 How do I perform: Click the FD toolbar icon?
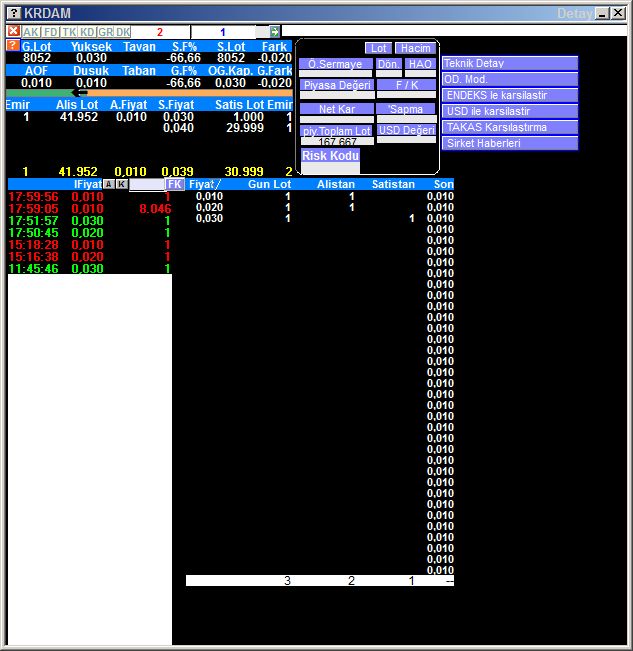click(x=50, y=32)
